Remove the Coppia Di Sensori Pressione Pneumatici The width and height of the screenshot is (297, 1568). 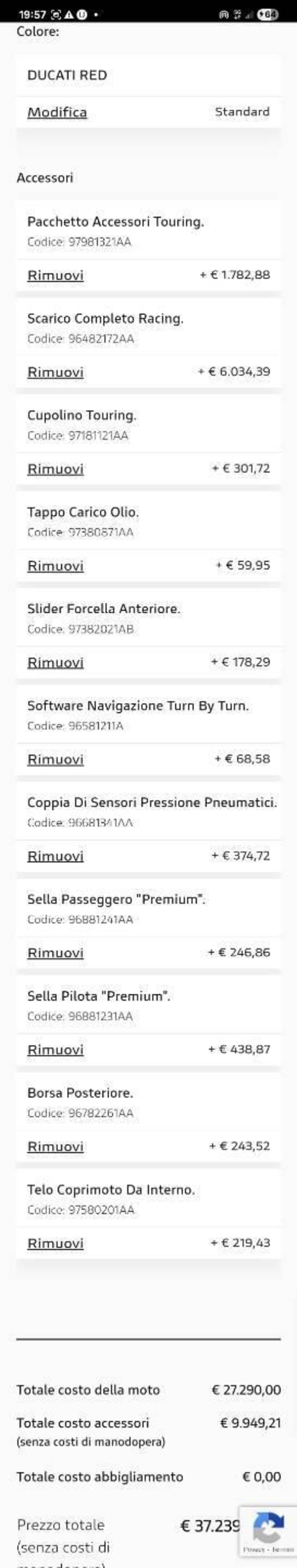(x=55, y=856)
